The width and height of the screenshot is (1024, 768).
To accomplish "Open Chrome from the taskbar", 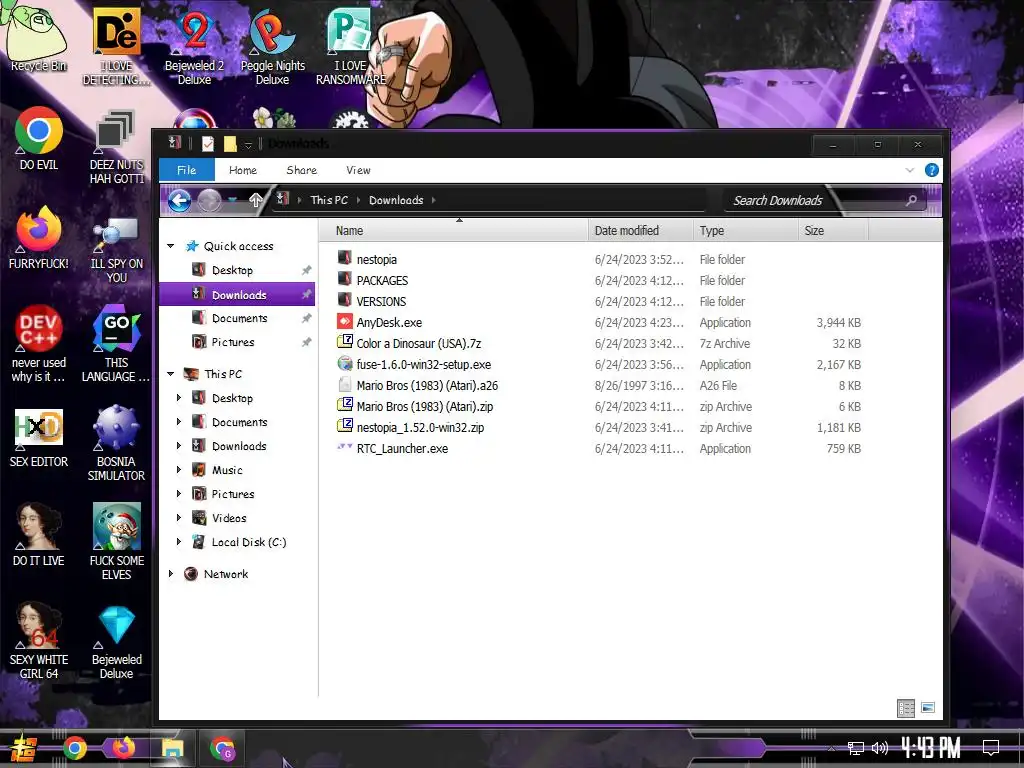I will tap(74, 748).
